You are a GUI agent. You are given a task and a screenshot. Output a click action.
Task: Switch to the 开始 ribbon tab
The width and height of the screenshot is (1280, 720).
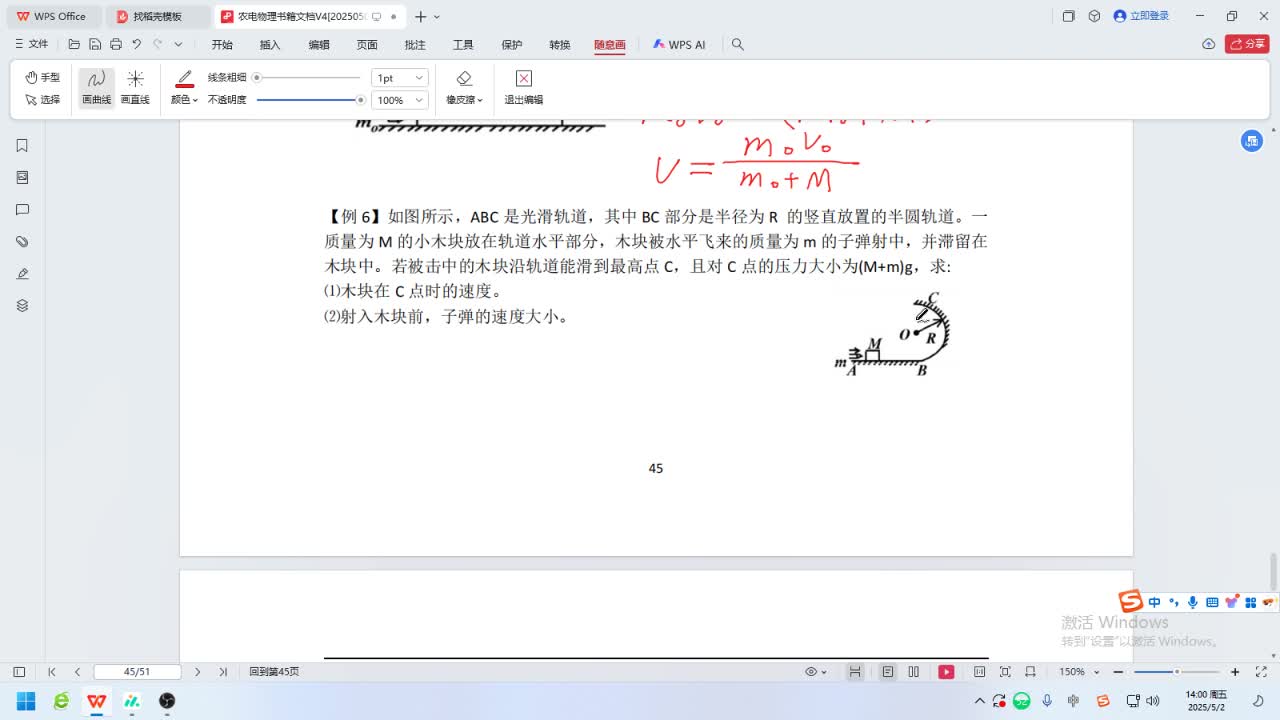coord(222,45)
